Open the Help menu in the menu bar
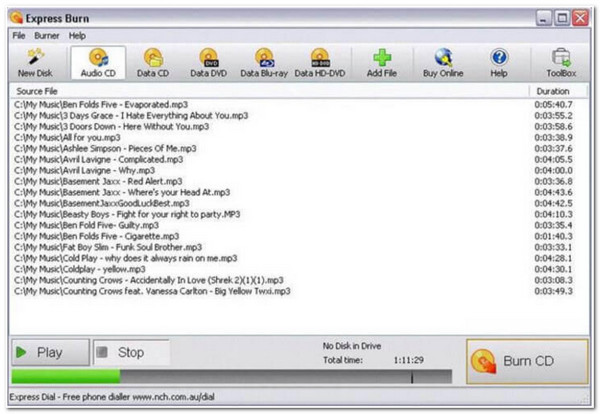Screen dimensions: 600x414 (x=77, y=36)
